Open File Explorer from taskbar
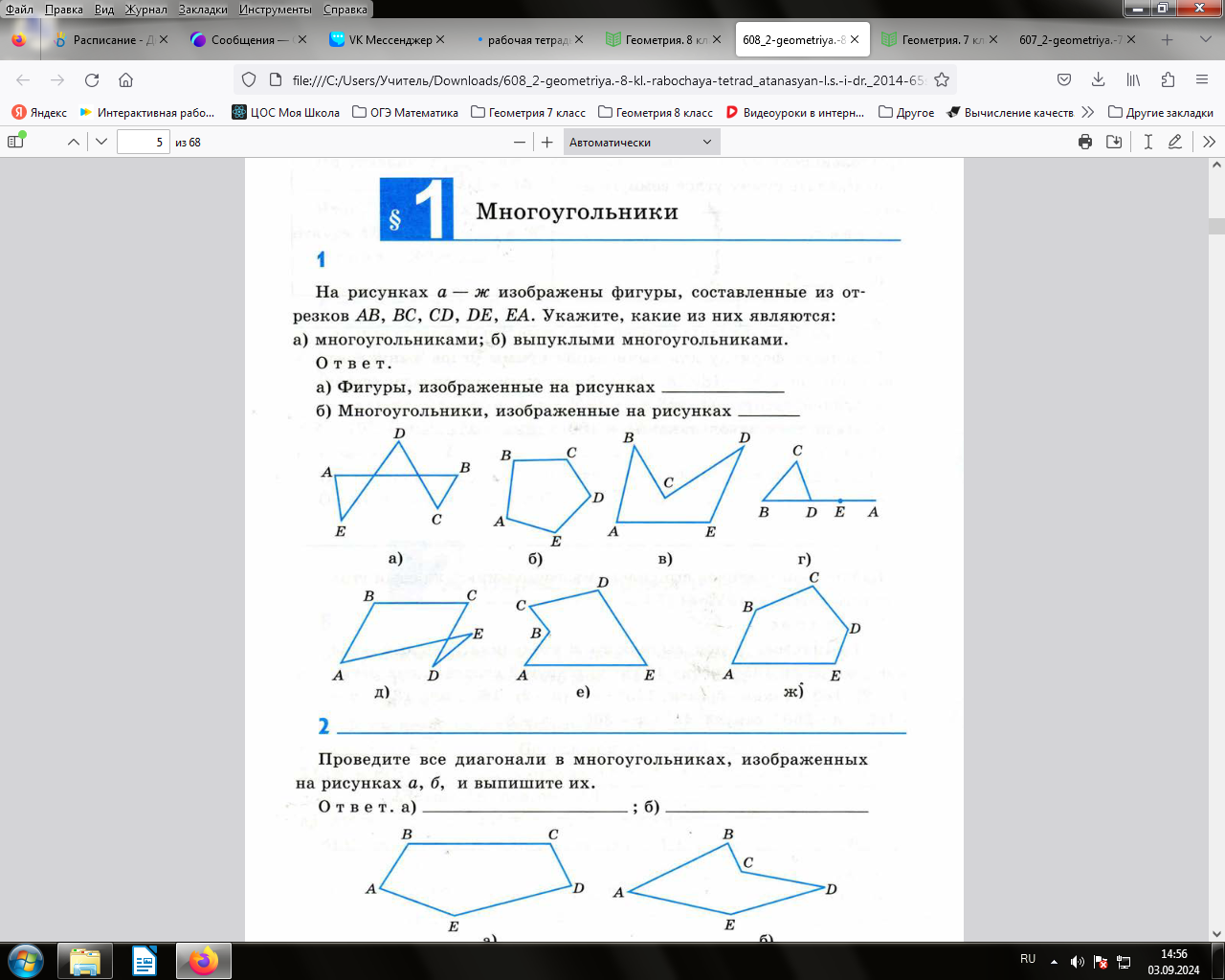This screenshot has height=980, width=1225. (85, 961)
